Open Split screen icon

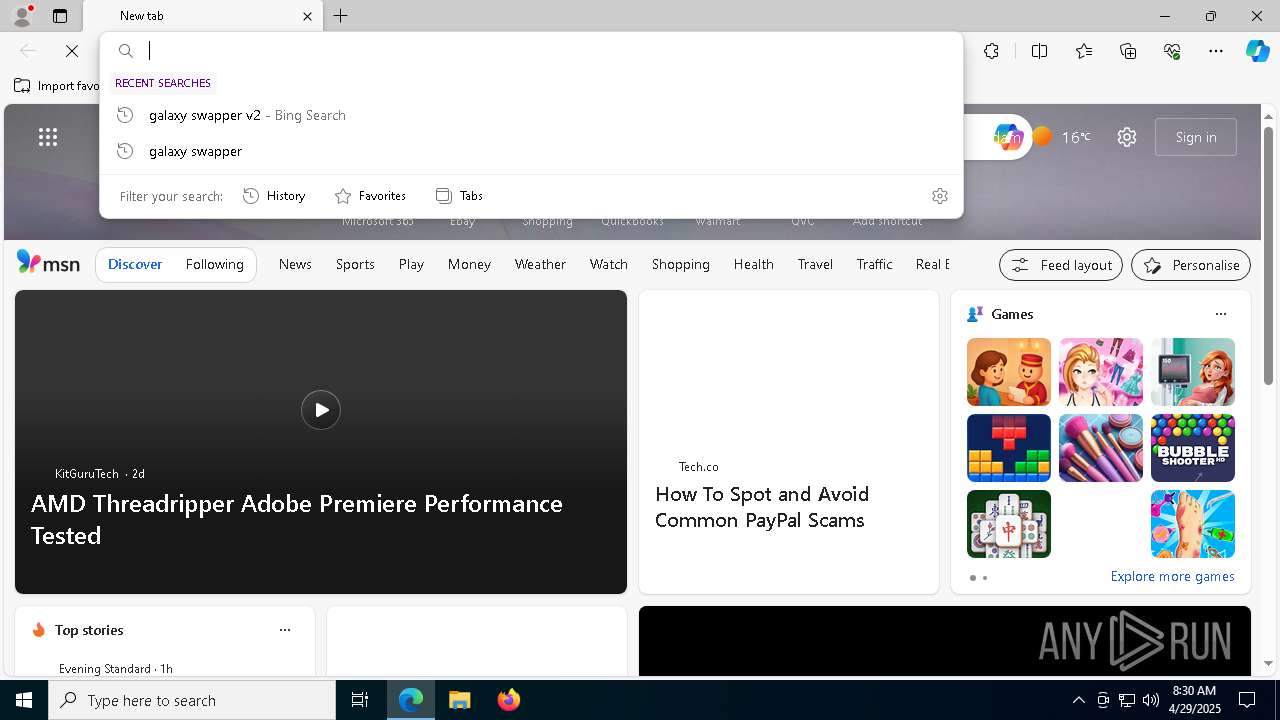click(x=1039, y=51)
